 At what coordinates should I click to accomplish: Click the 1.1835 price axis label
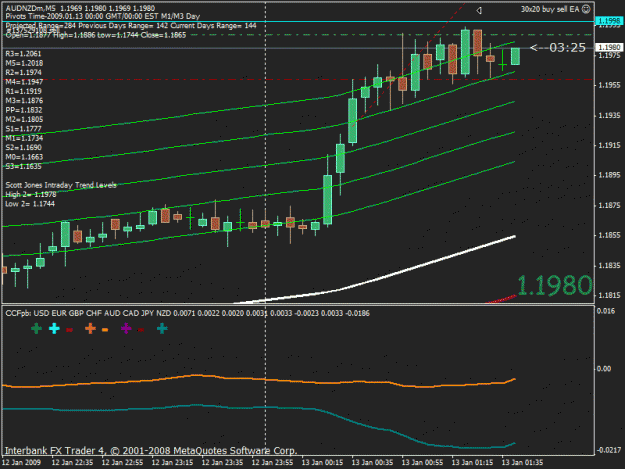coord(609,265)
